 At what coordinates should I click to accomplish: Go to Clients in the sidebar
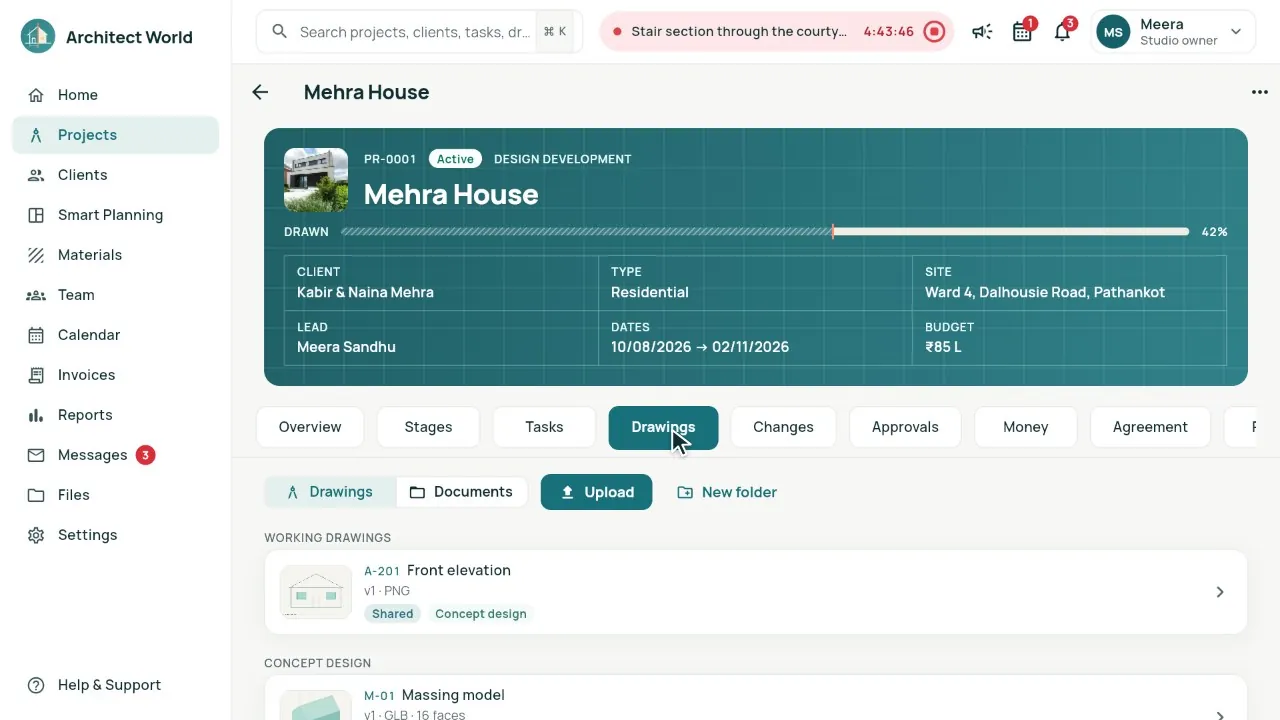115,175
